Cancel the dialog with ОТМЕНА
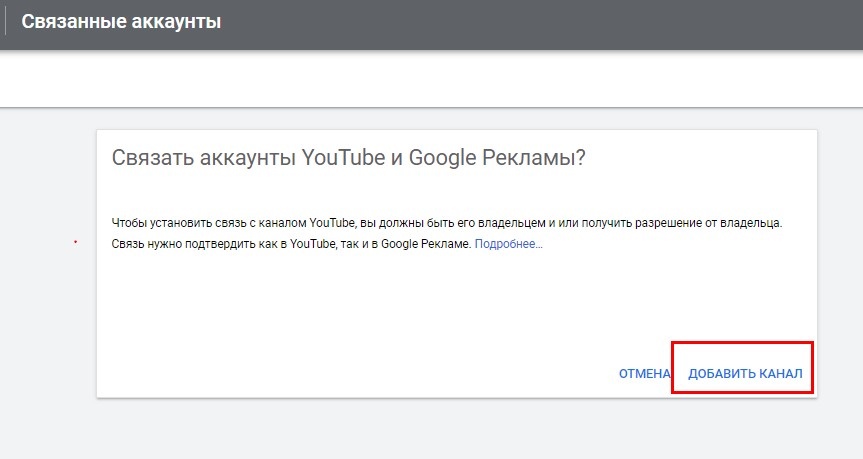This screenshot has height=459, width=863. [x=644, y=374]
